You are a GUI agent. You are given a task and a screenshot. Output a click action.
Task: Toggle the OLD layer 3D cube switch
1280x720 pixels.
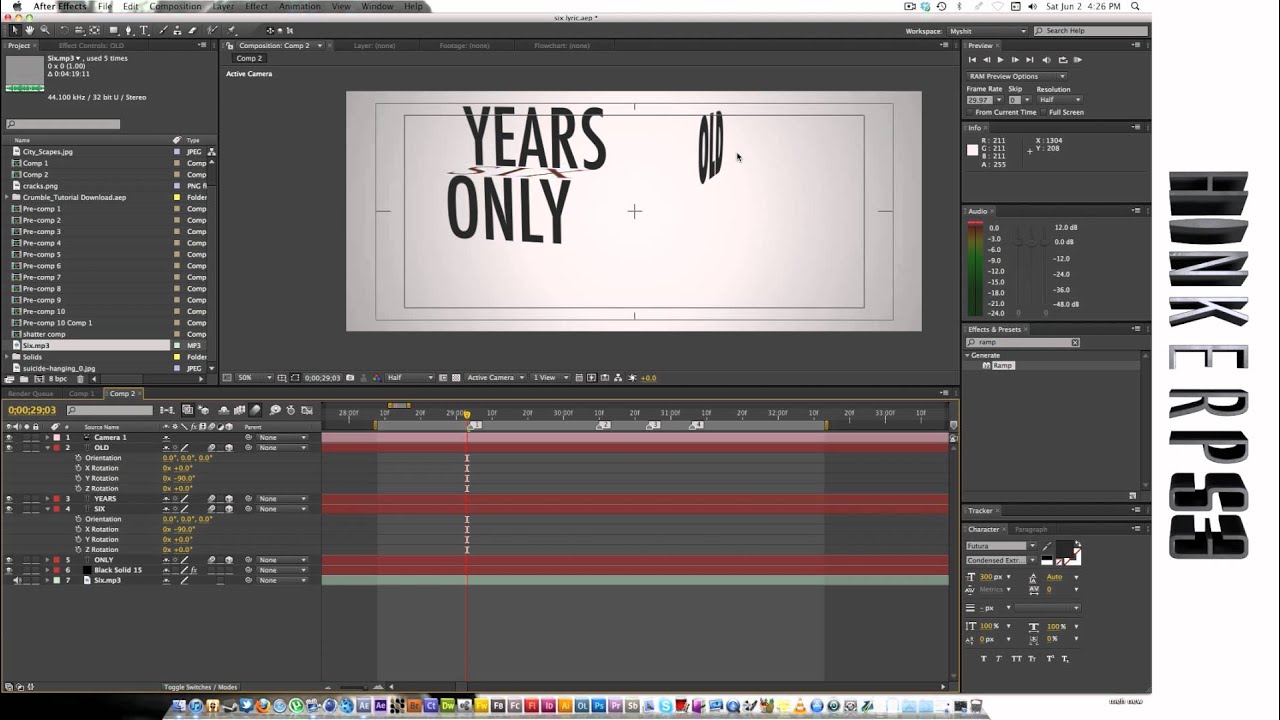pyautogui.click(x=228, y=447)
